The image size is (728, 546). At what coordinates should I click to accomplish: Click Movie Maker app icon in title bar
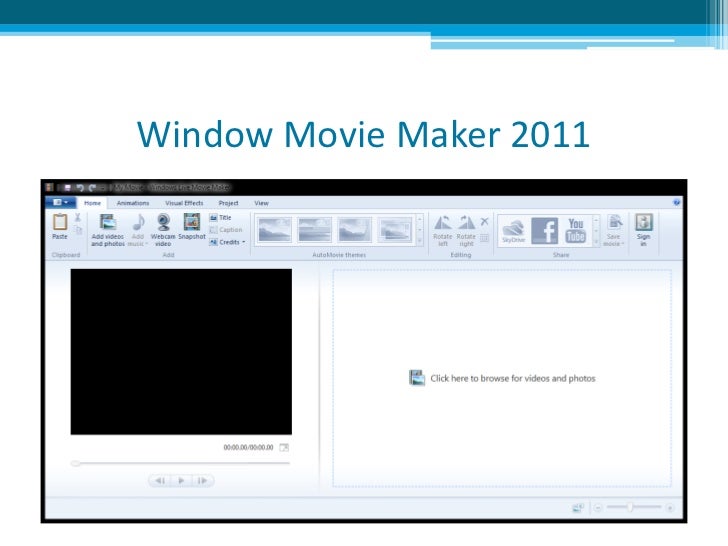coord(50,187)
